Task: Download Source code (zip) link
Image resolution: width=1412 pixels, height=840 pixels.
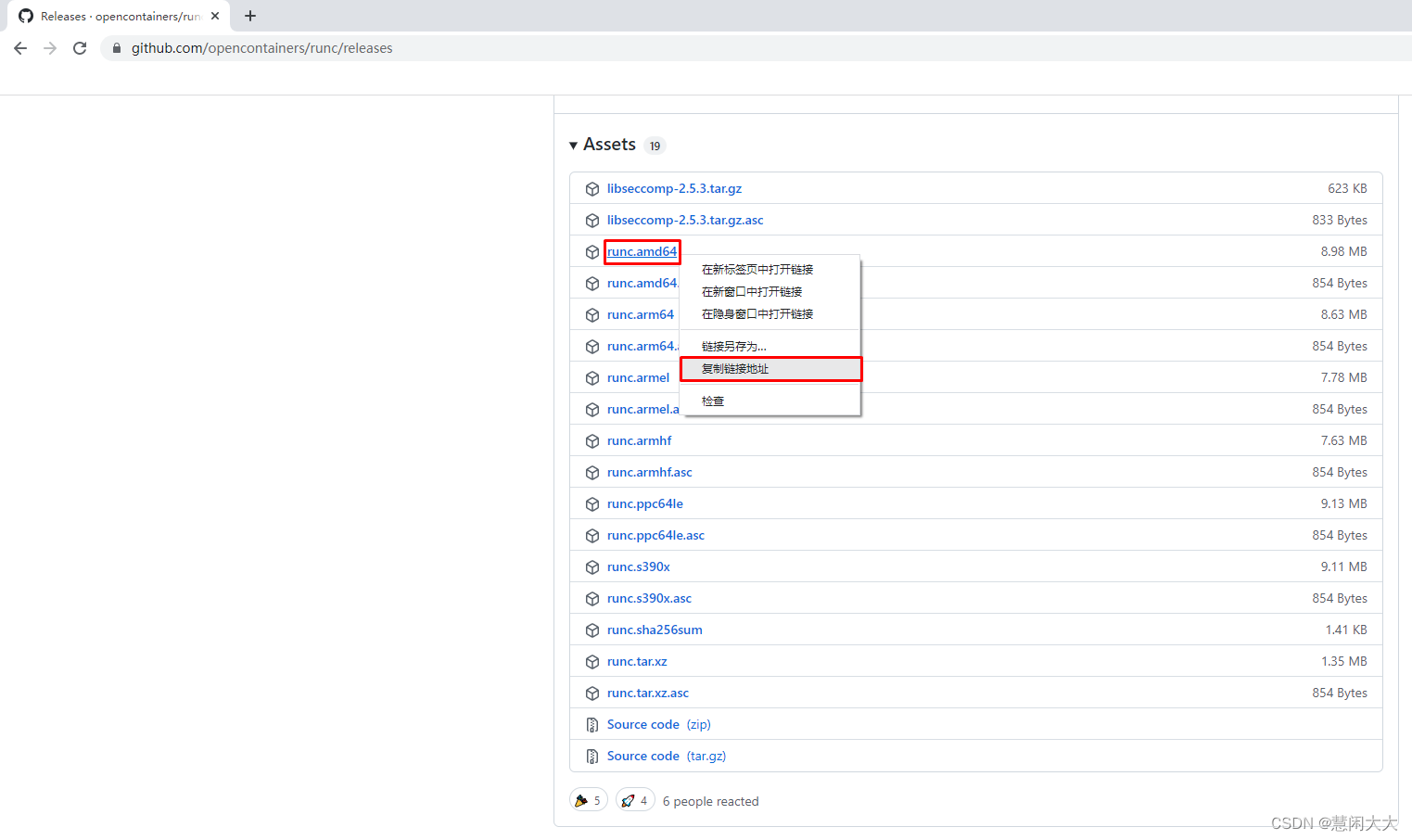Action: (659, 724)
